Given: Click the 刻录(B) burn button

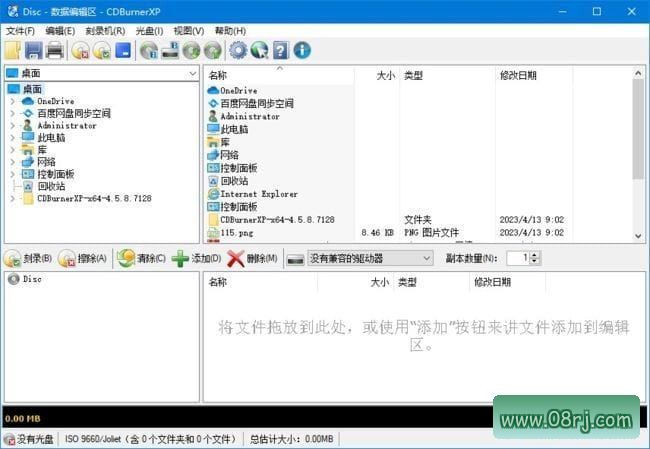Looking at the screenshot, I should 28,258.
